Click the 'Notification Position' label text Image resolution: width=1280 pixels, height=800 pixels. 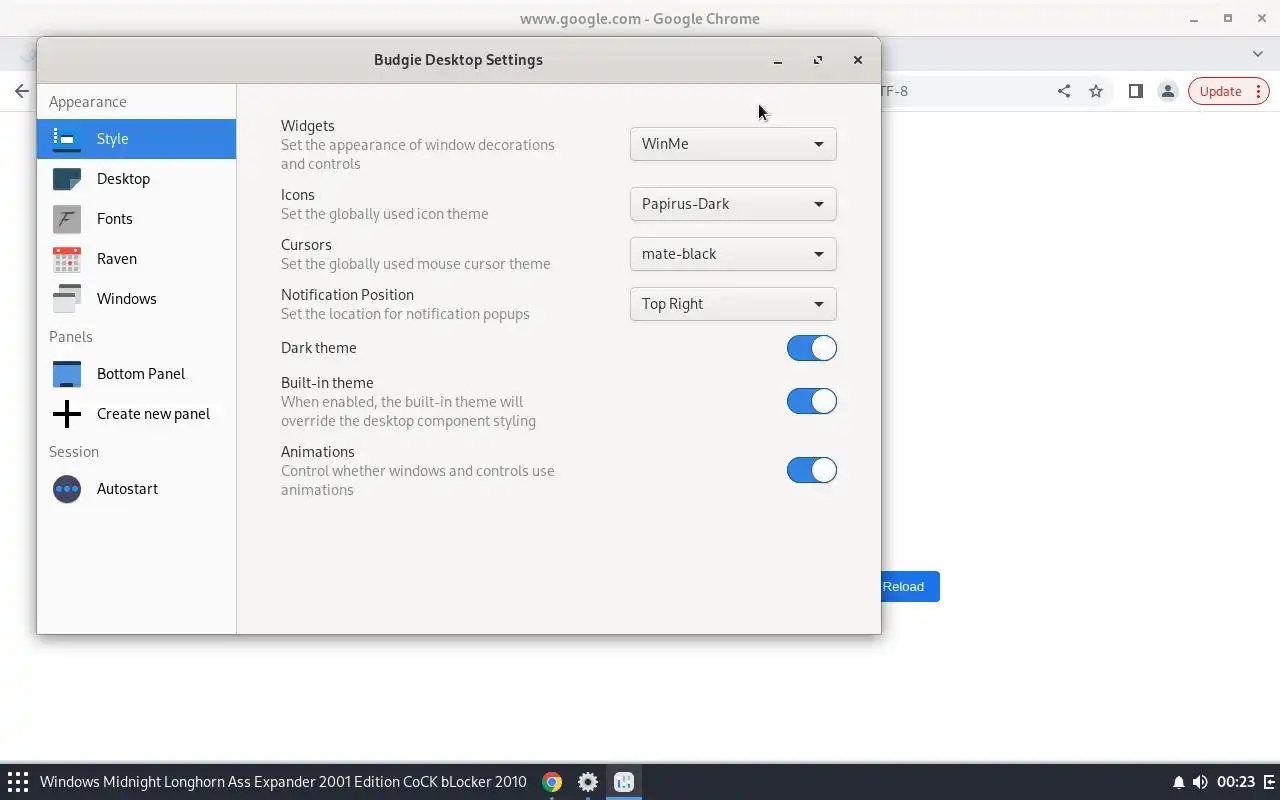[347, 295]
